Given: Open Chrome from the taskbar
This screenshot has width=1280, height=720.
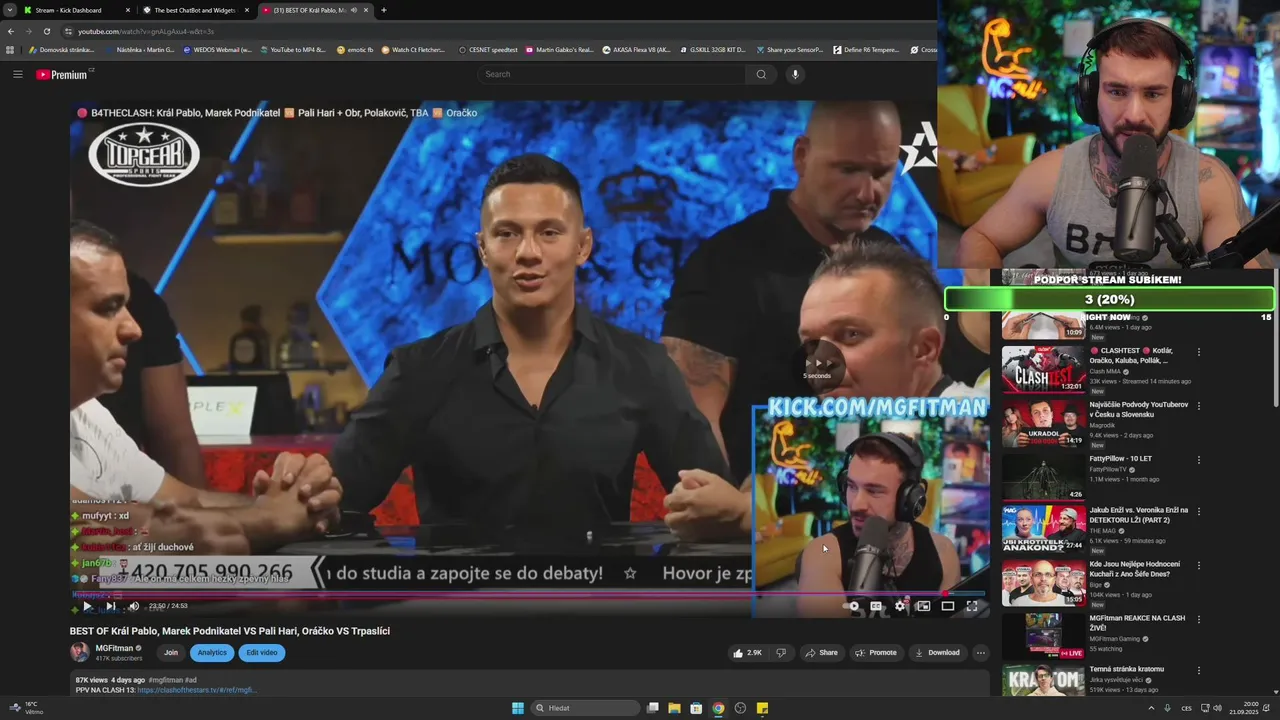Looking at the screenshot, I should pyautogui.click(x=718, y=708).
